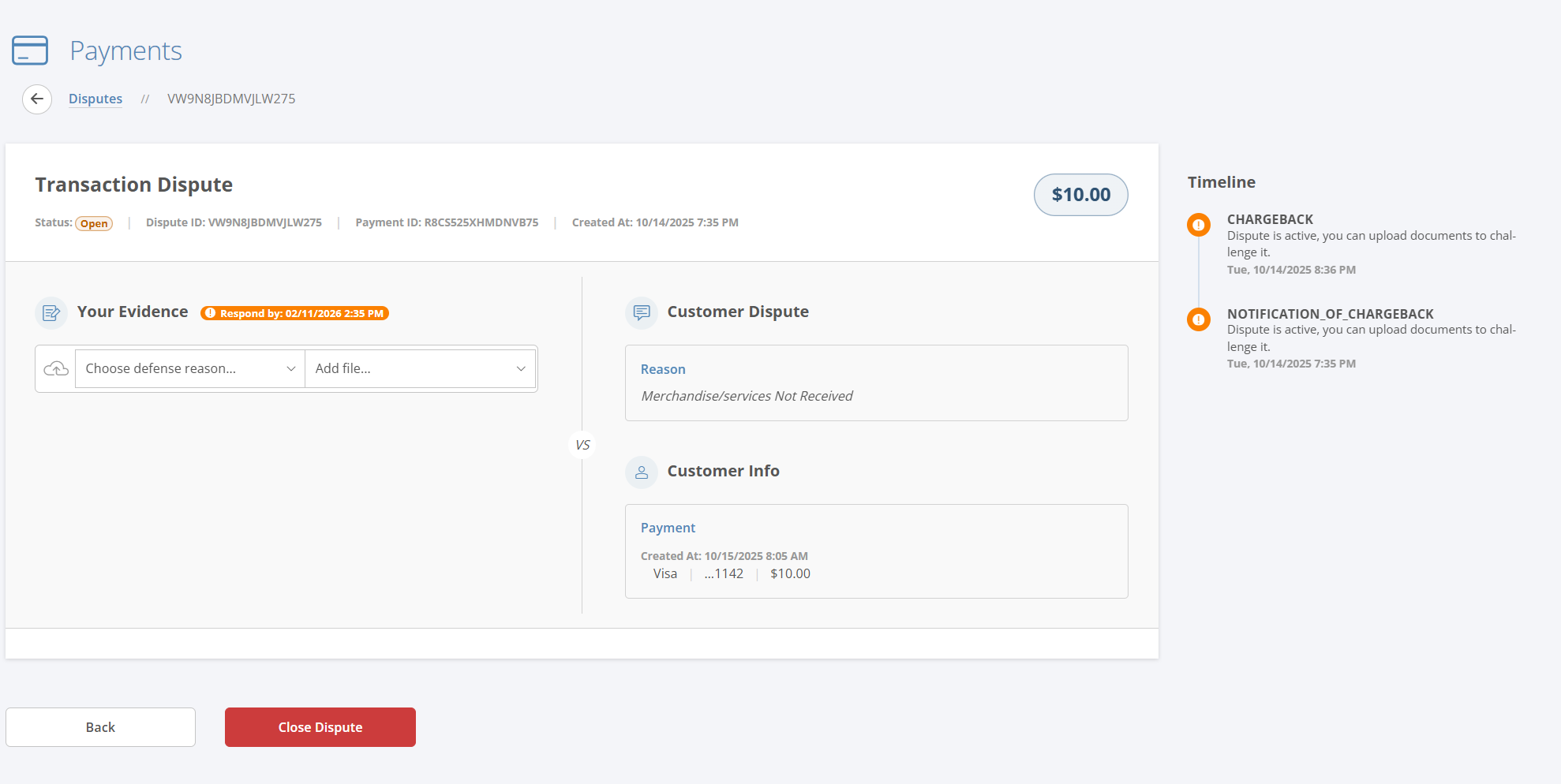Click the Payments credit card icon

(x=30, y=50)
